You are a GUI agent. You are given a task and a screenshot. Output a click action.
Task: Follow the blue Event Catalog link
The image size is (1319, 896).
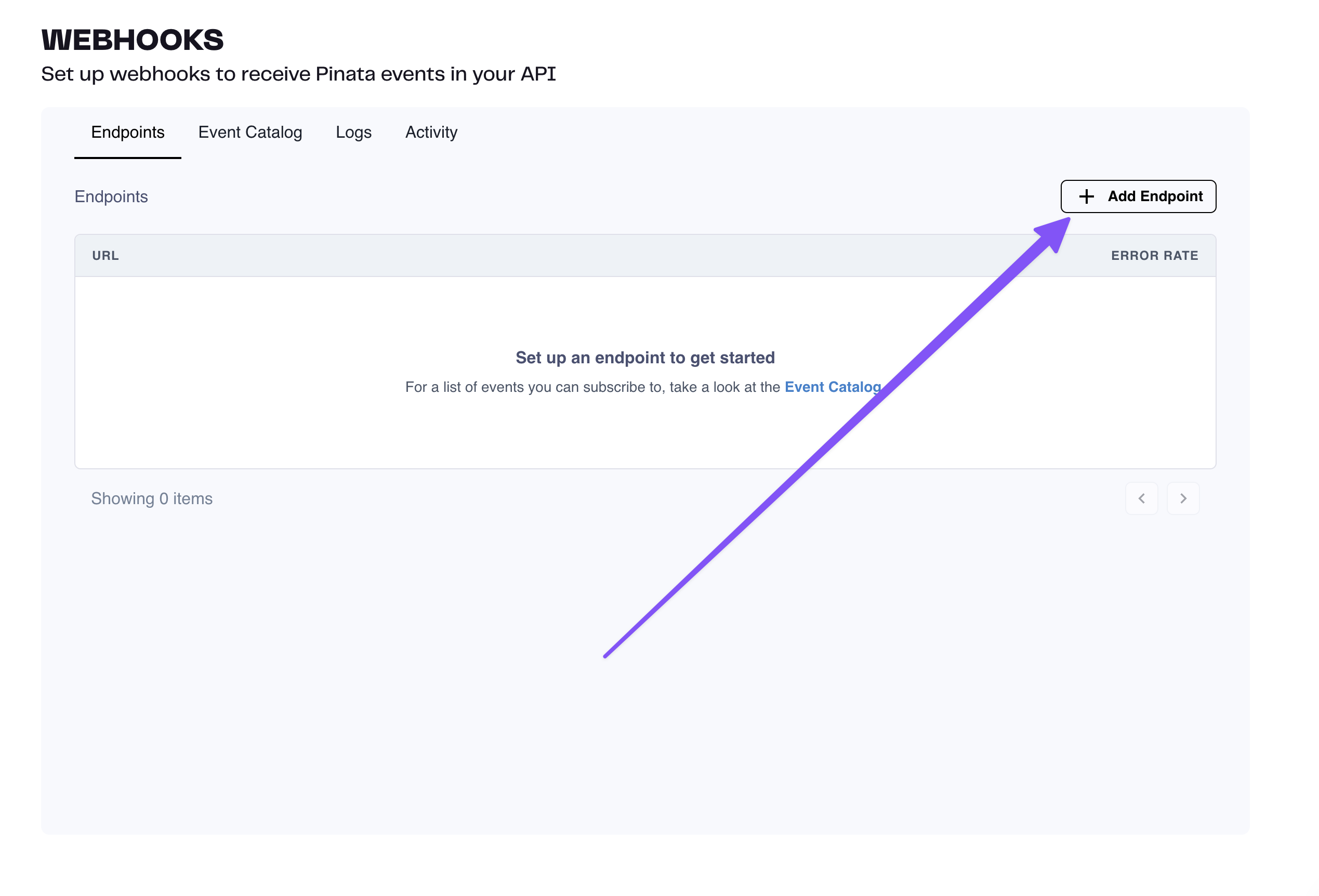click(x=832, y=387)
